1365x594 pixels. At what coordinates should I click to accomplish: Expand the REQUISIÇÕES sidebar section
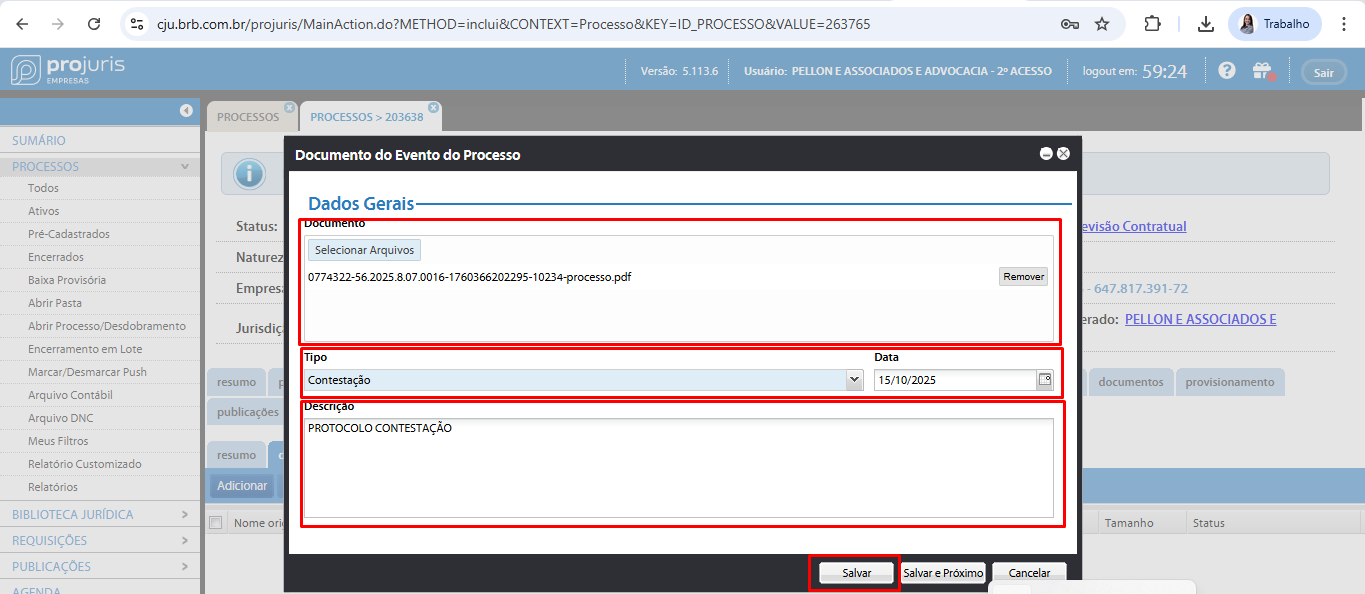(184, 540)
